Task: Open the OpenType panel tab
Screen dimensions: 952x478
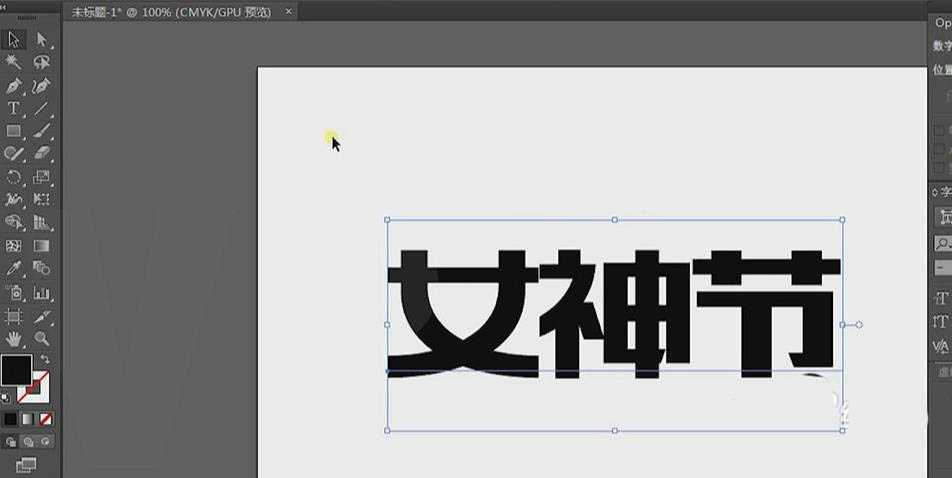Action: tap(941, 22)
